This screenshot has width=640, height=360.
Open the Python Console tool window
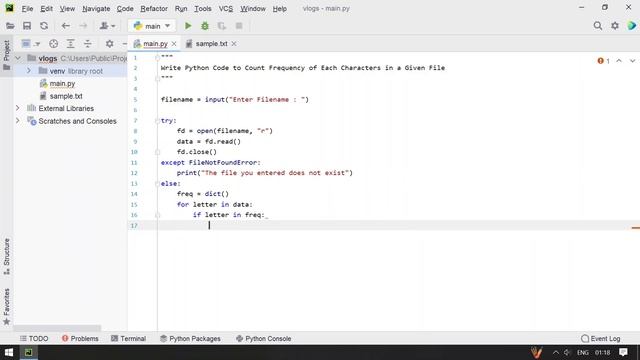pos(264,338)
